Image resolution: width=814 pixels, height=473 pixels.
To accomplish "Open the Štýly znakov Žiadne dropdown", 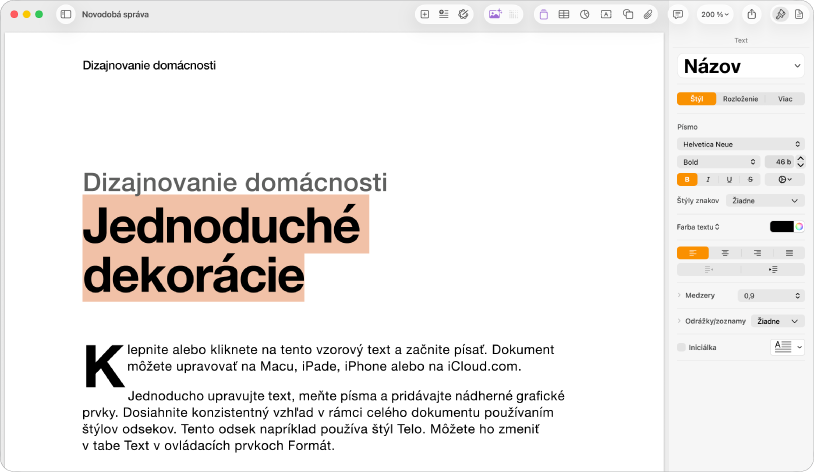I will point(765,200).
